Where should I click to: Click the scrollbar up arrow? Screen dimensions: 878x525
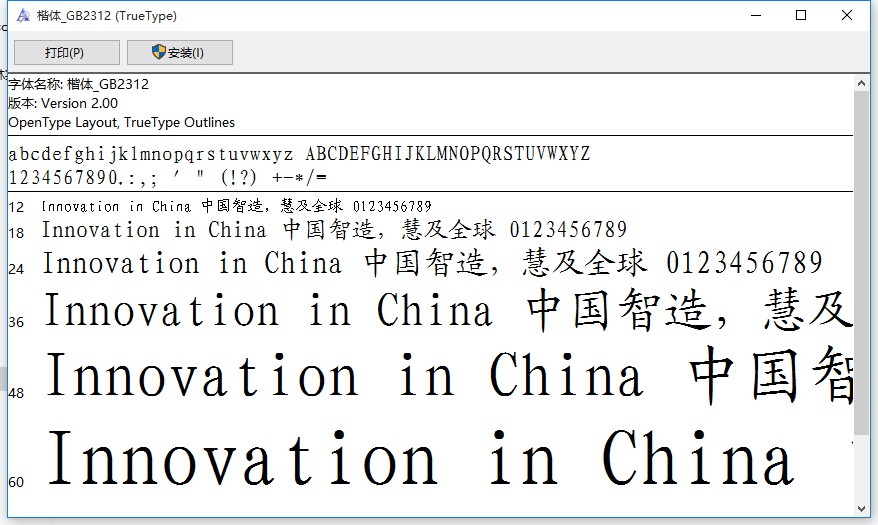pyautogui.click(x=861, y=83)
